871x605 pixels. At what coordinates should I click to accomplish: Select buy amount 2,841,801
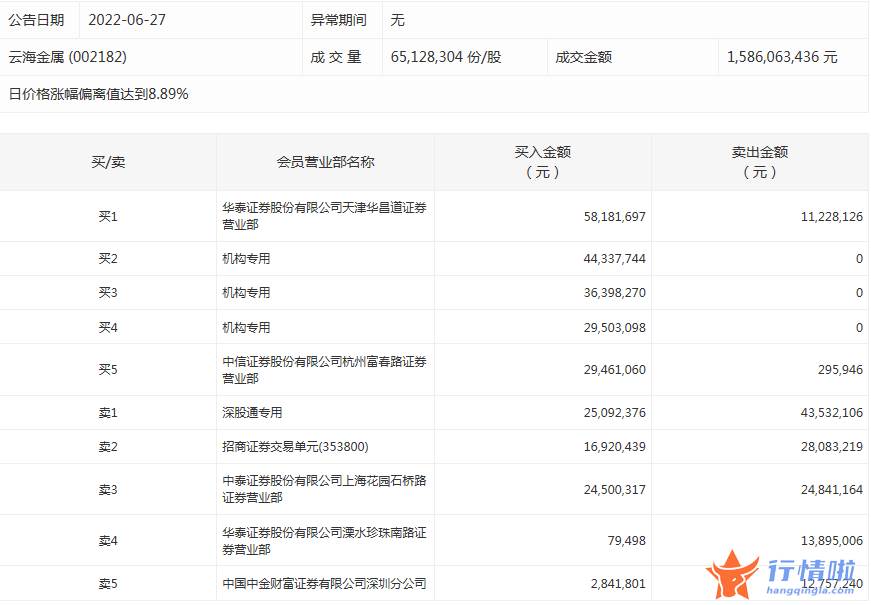tap(618, 584)
